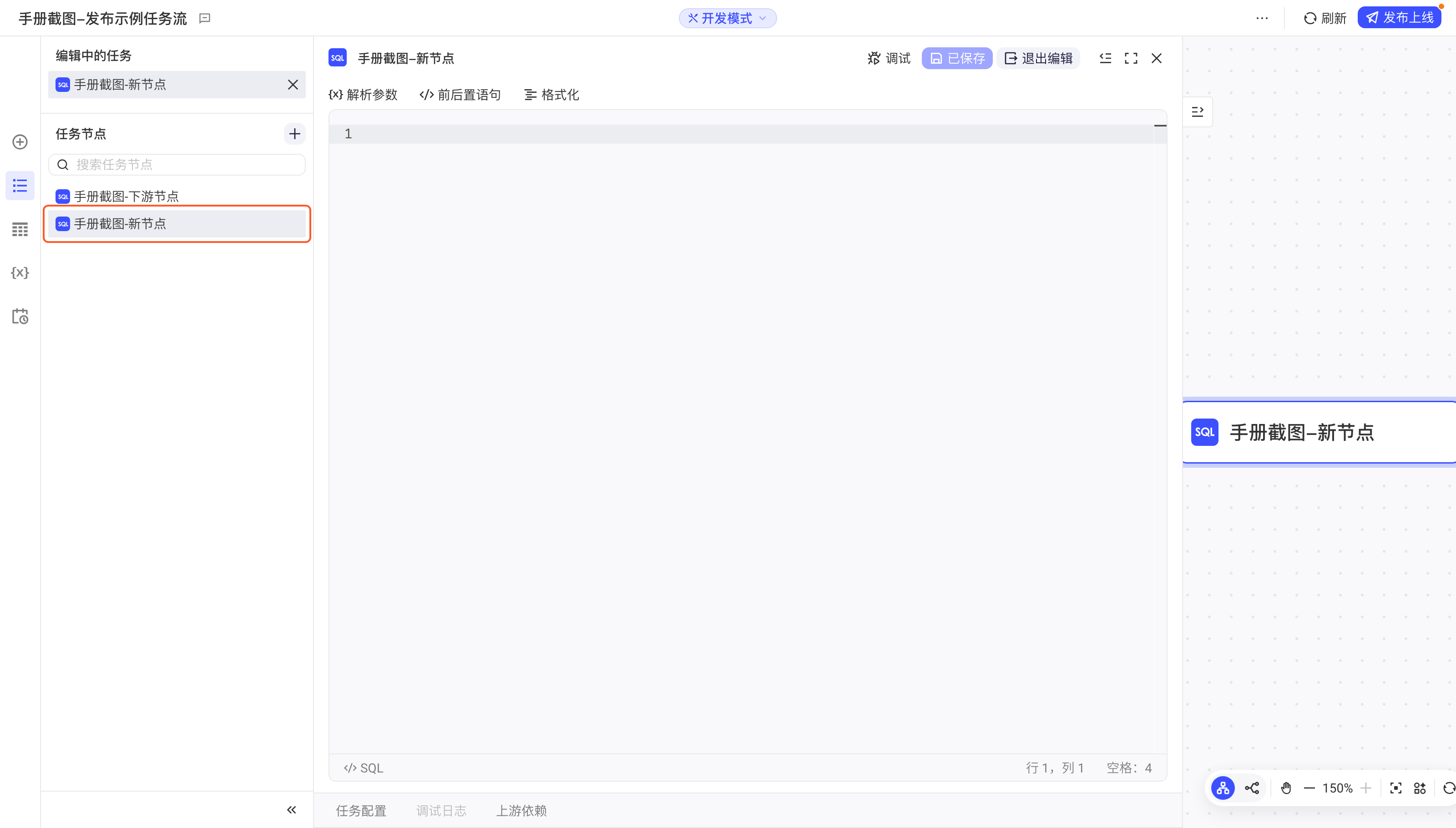Click the 150% zoom level value
Viewport: 1456px width, 828px height.
1337,788
